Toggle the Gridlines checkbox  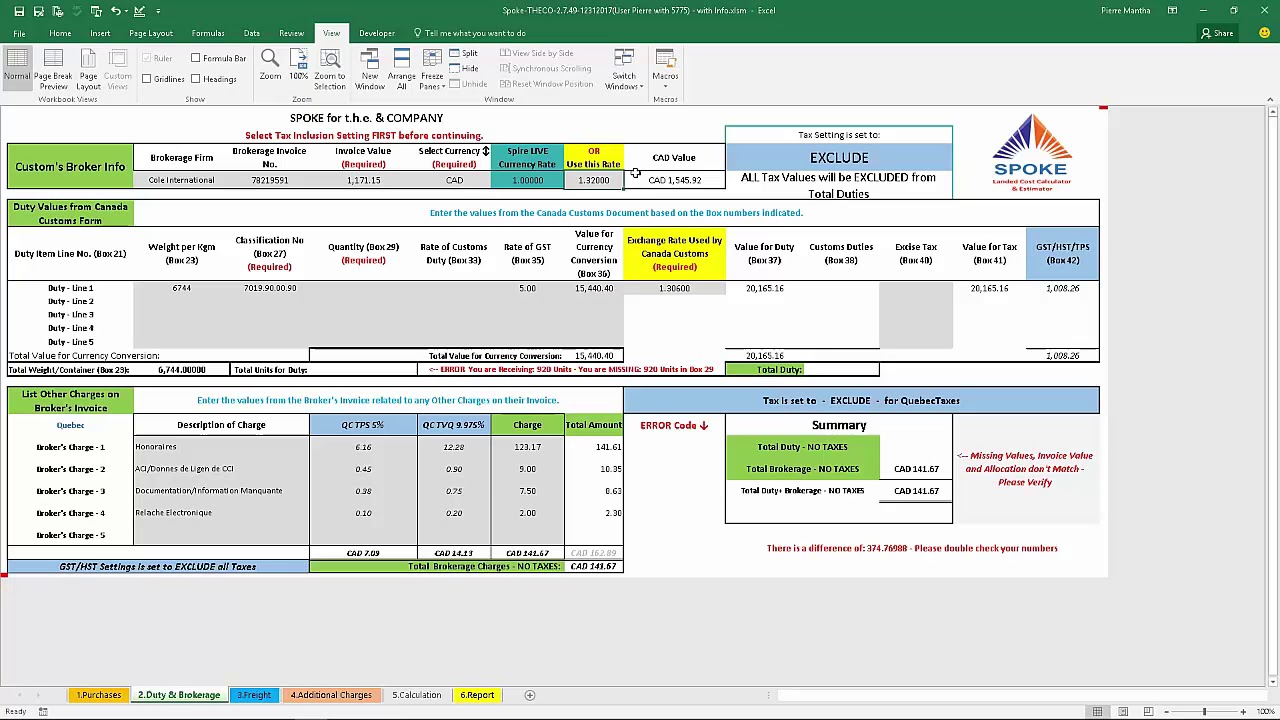click(163, 79)
